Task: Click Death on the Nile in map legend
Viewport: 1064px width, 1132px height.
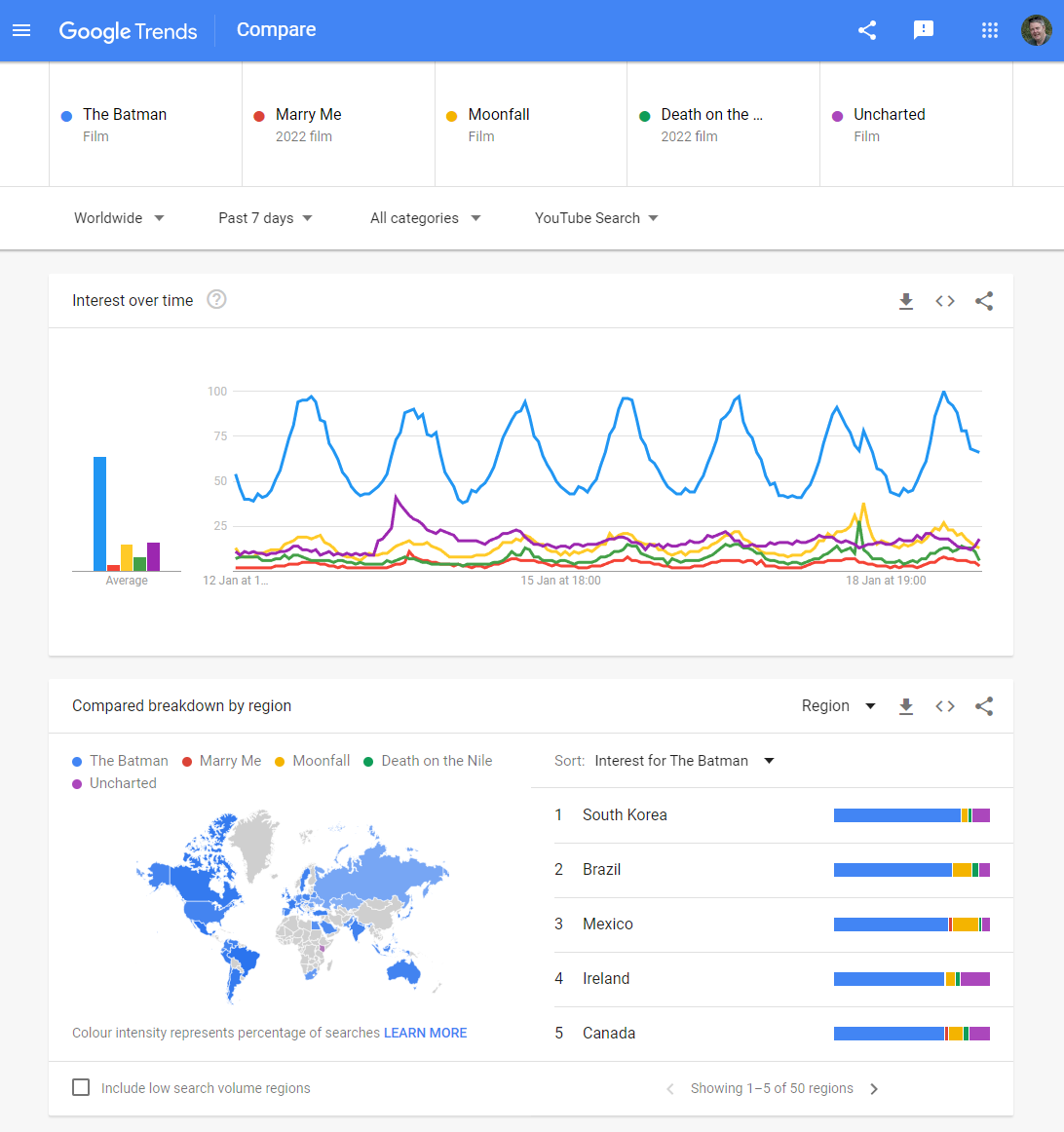Action: [428, 761]
